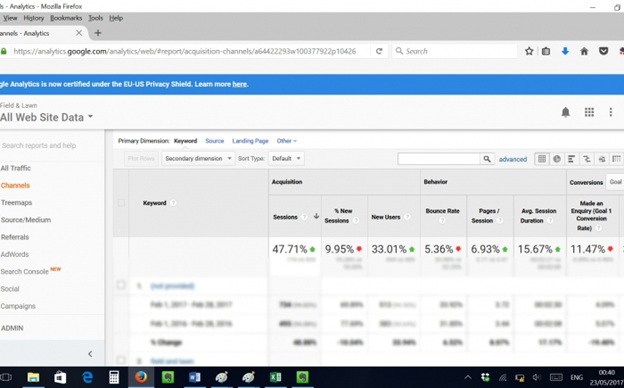This screenshot has height=388, width=624.
Task: Bookmark this page with the star icon
Action: pos(529,51)
